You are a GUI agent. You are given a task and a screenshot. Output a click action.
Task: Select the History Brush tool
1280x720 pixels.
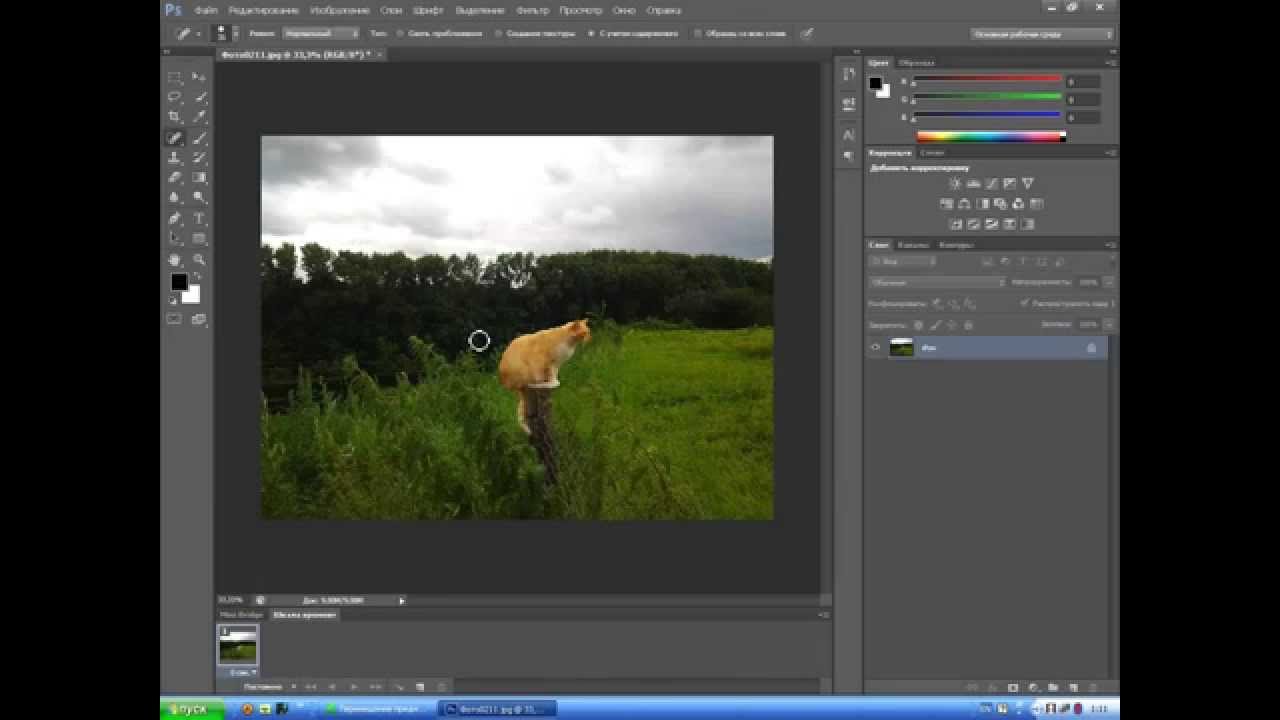click(x=199, y=158)
